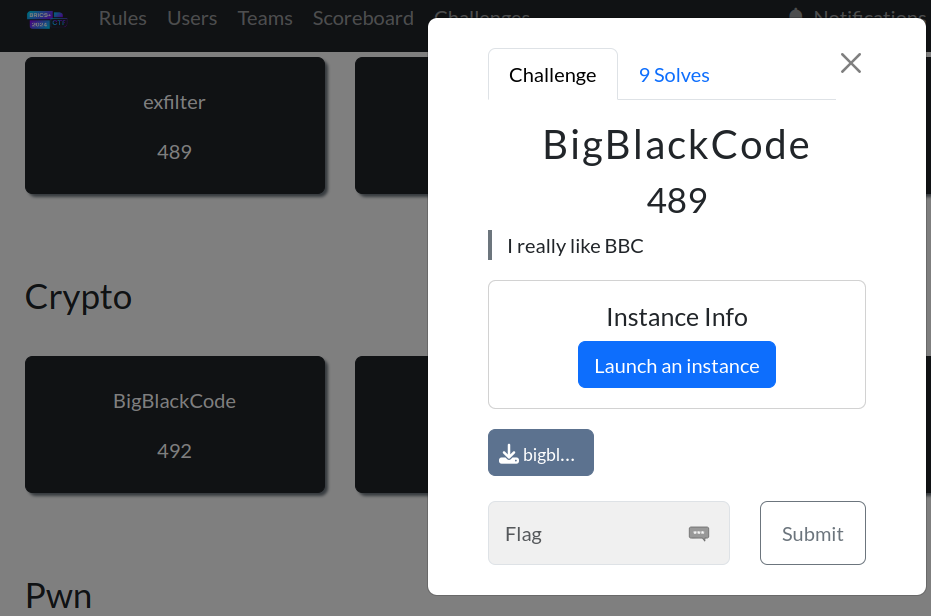931x616 pixels.
Task: Close the challenge dialog with the X
Action: click(850, 63)
